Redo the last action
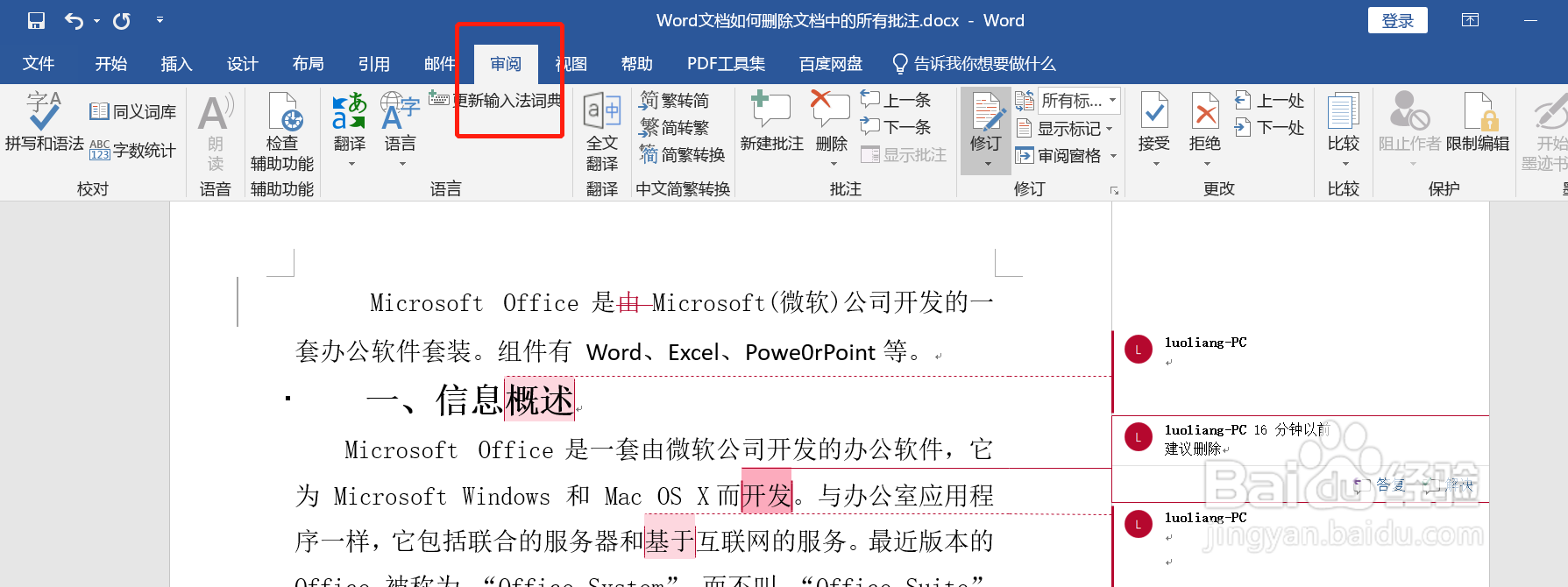The width and height of the screenshot is (1568, 587). [122, 20]
